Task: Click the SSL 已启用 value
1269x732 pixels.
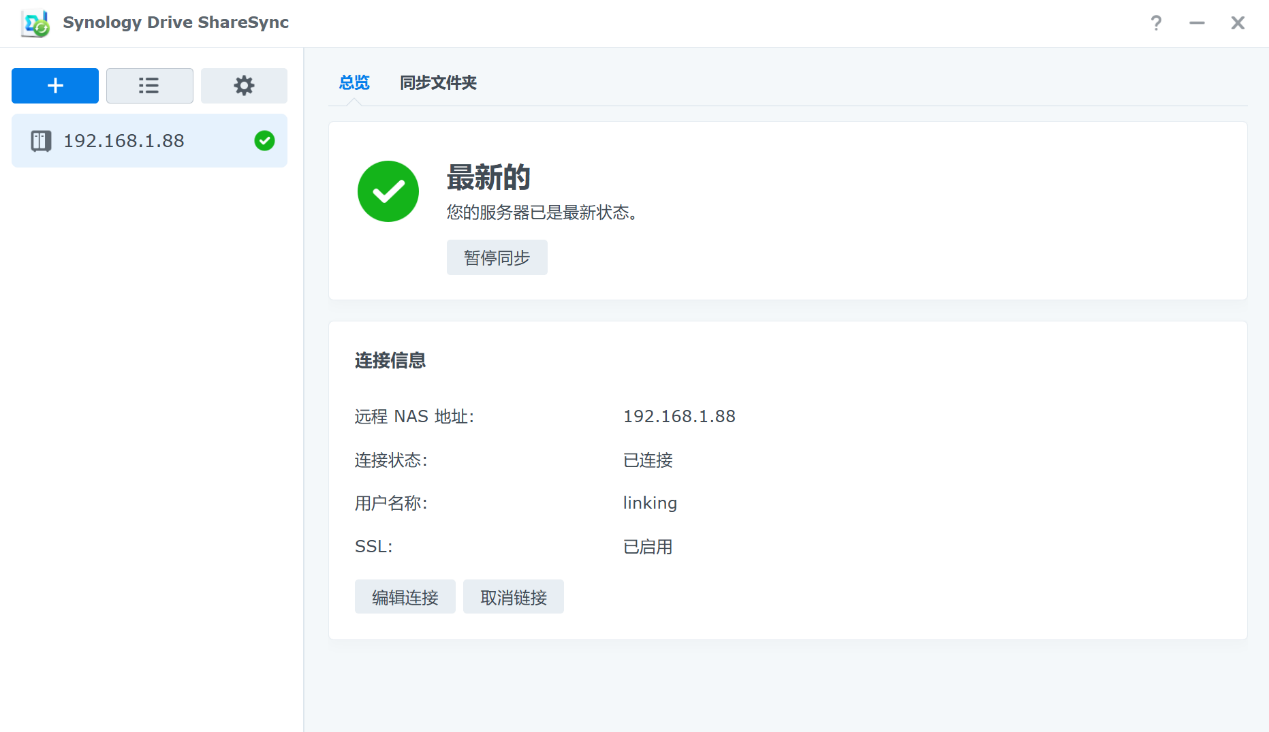Action: click(x=648, y=547)
